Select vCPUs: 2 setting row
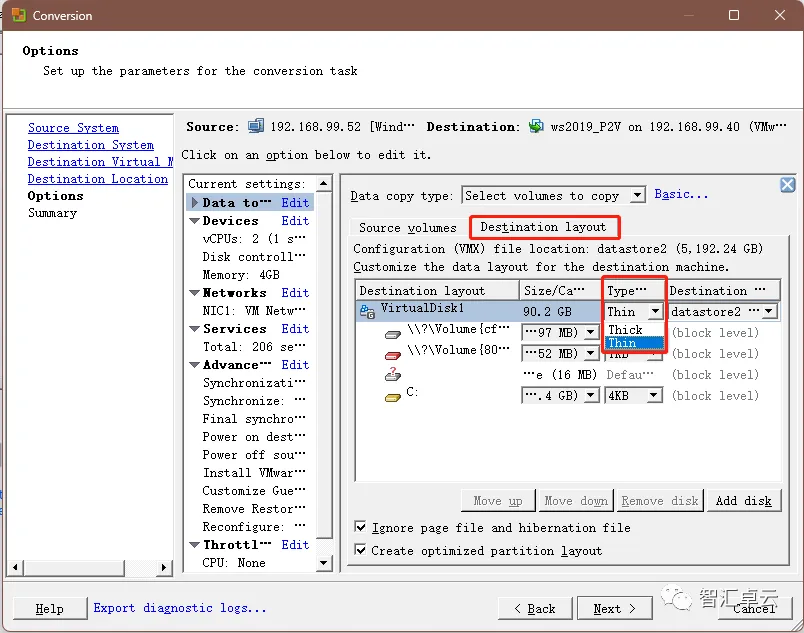The height and width of the screenshot is (633, 804). pos(254,239)
